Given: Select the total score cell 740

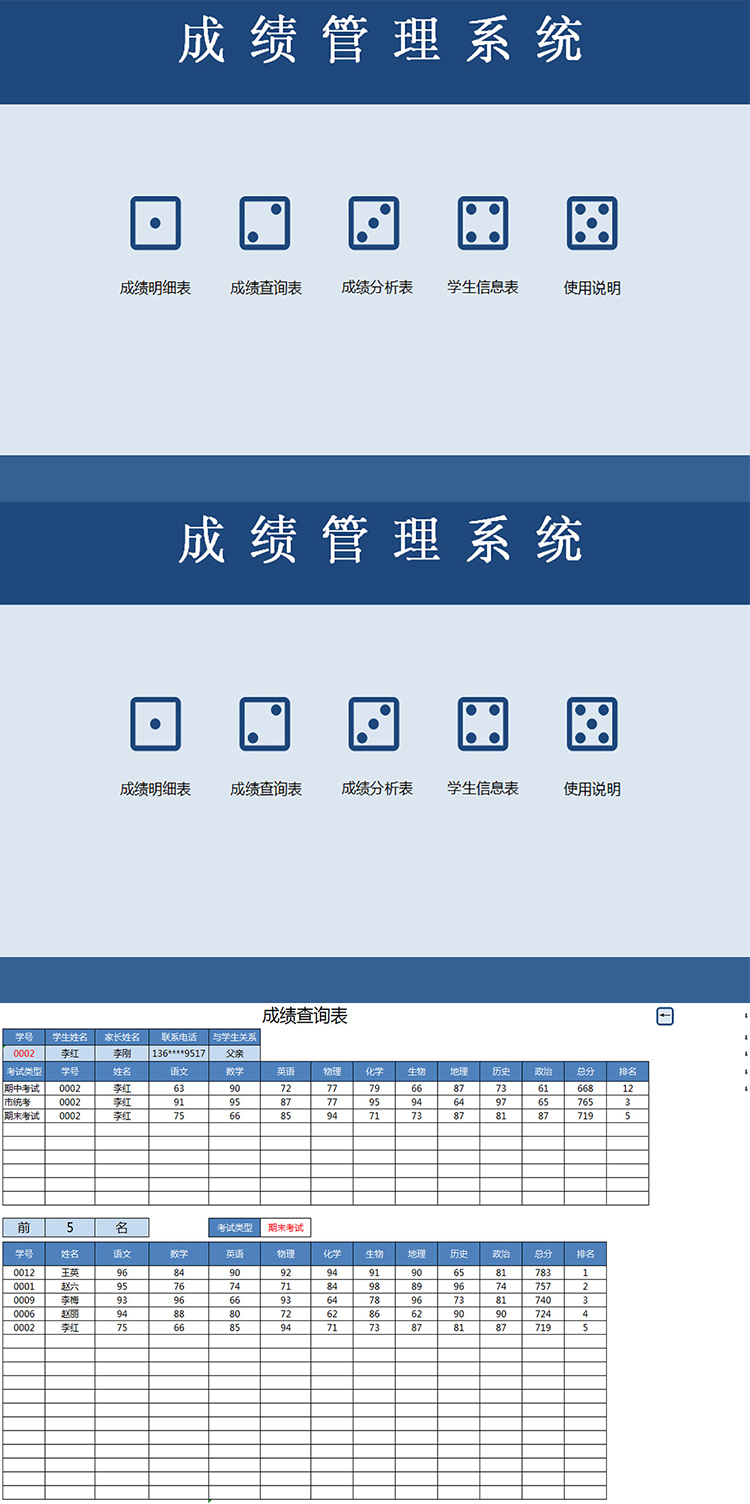Looking at the screenshot, I should tap(543, 1300).
